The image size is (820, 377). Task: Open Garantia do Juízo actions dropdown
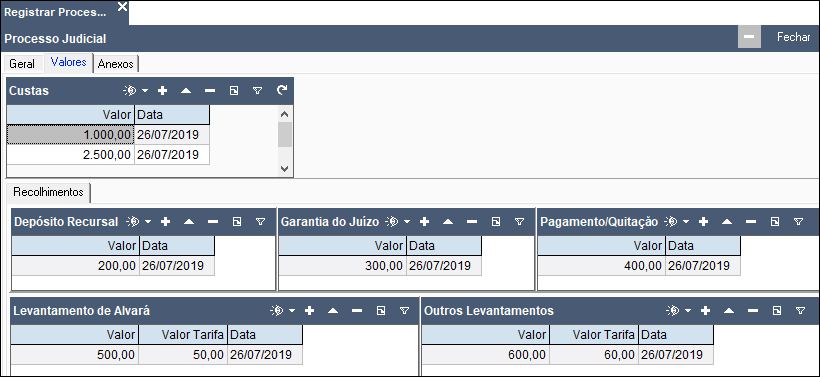click(407, 222)
